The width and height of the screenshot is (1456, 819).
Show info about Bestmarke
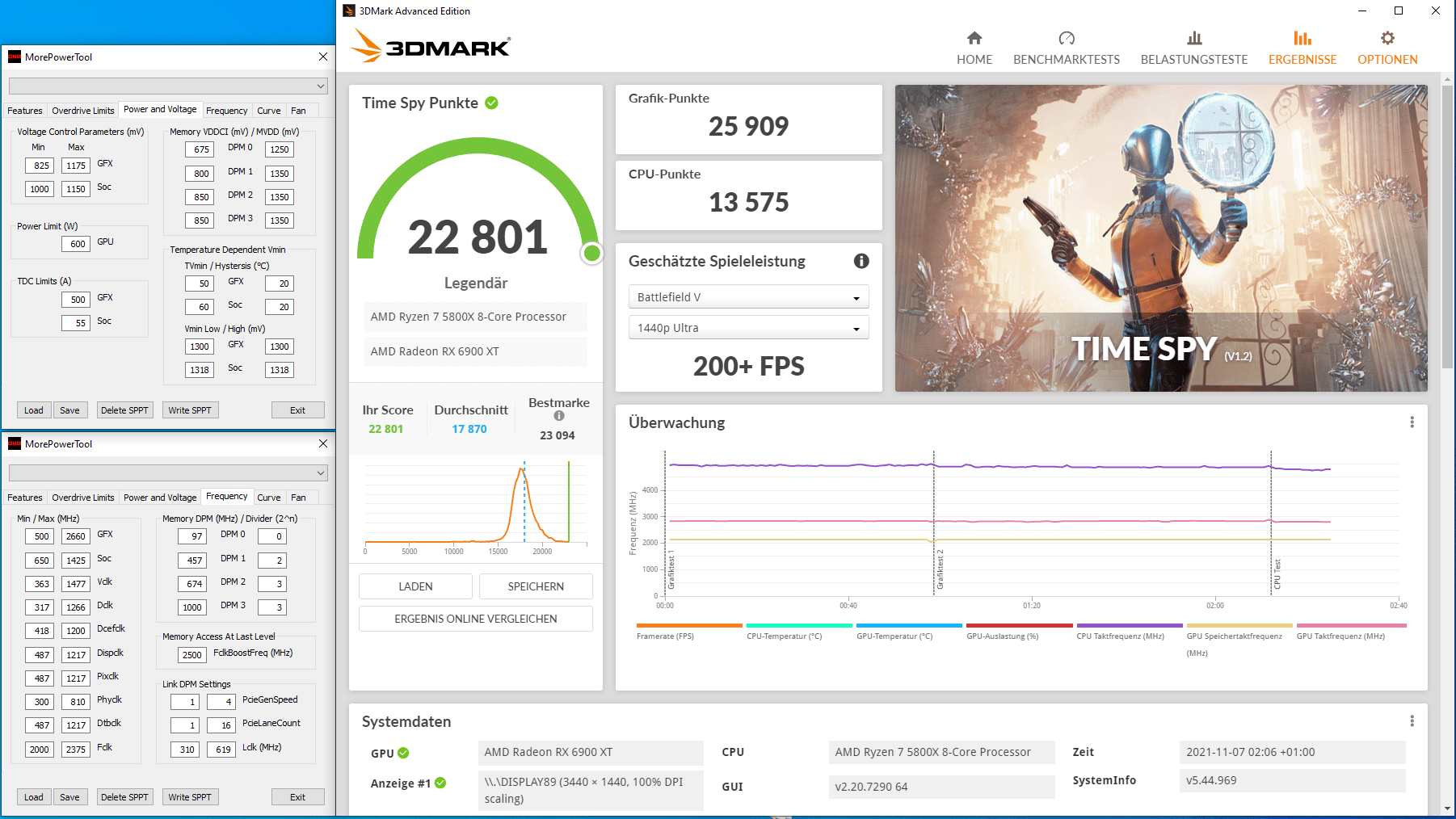pos(559,416)
